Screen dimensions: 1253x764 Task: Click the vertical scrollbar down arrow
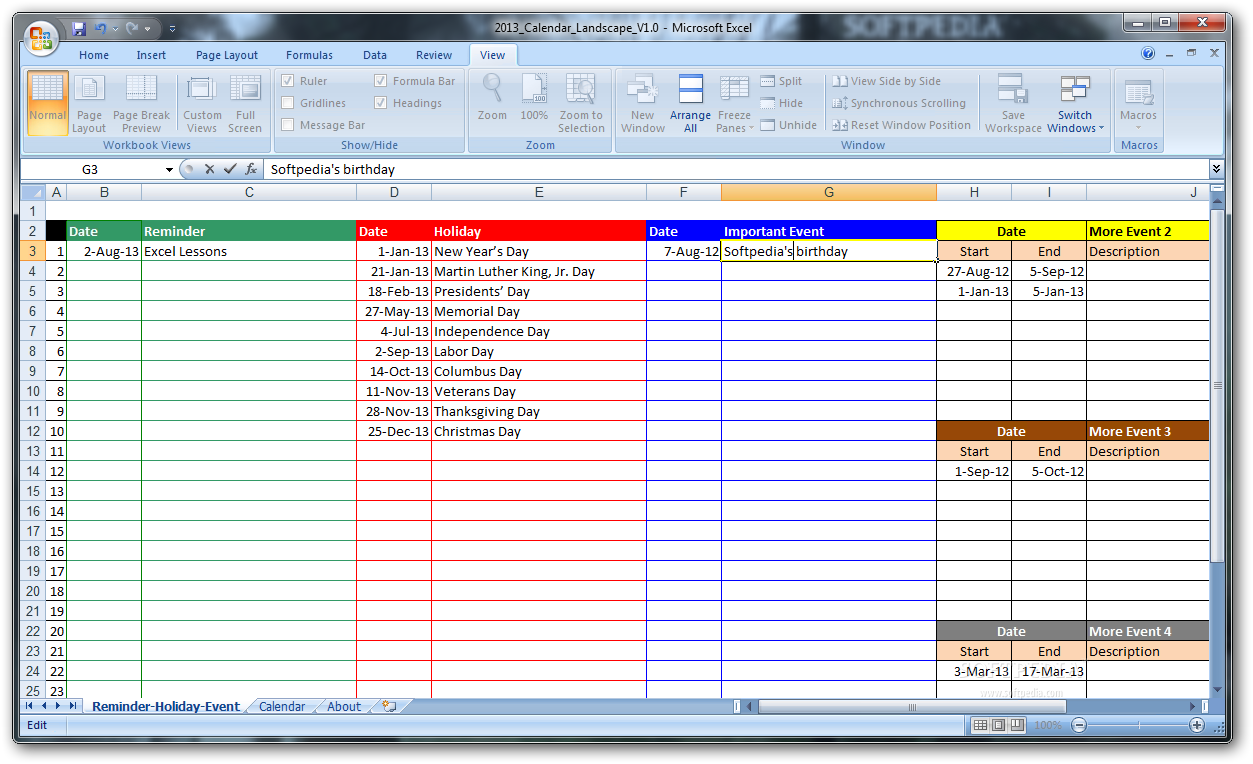pos(1217,689)
